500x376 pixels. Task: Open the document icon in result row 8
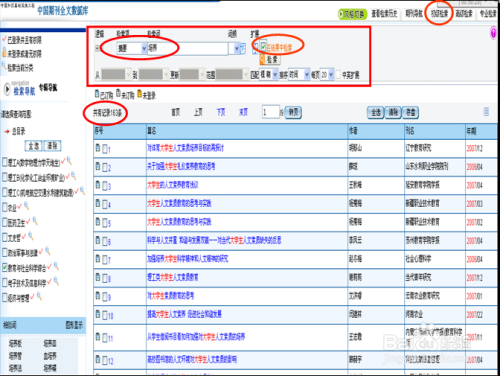coord(98,277)
